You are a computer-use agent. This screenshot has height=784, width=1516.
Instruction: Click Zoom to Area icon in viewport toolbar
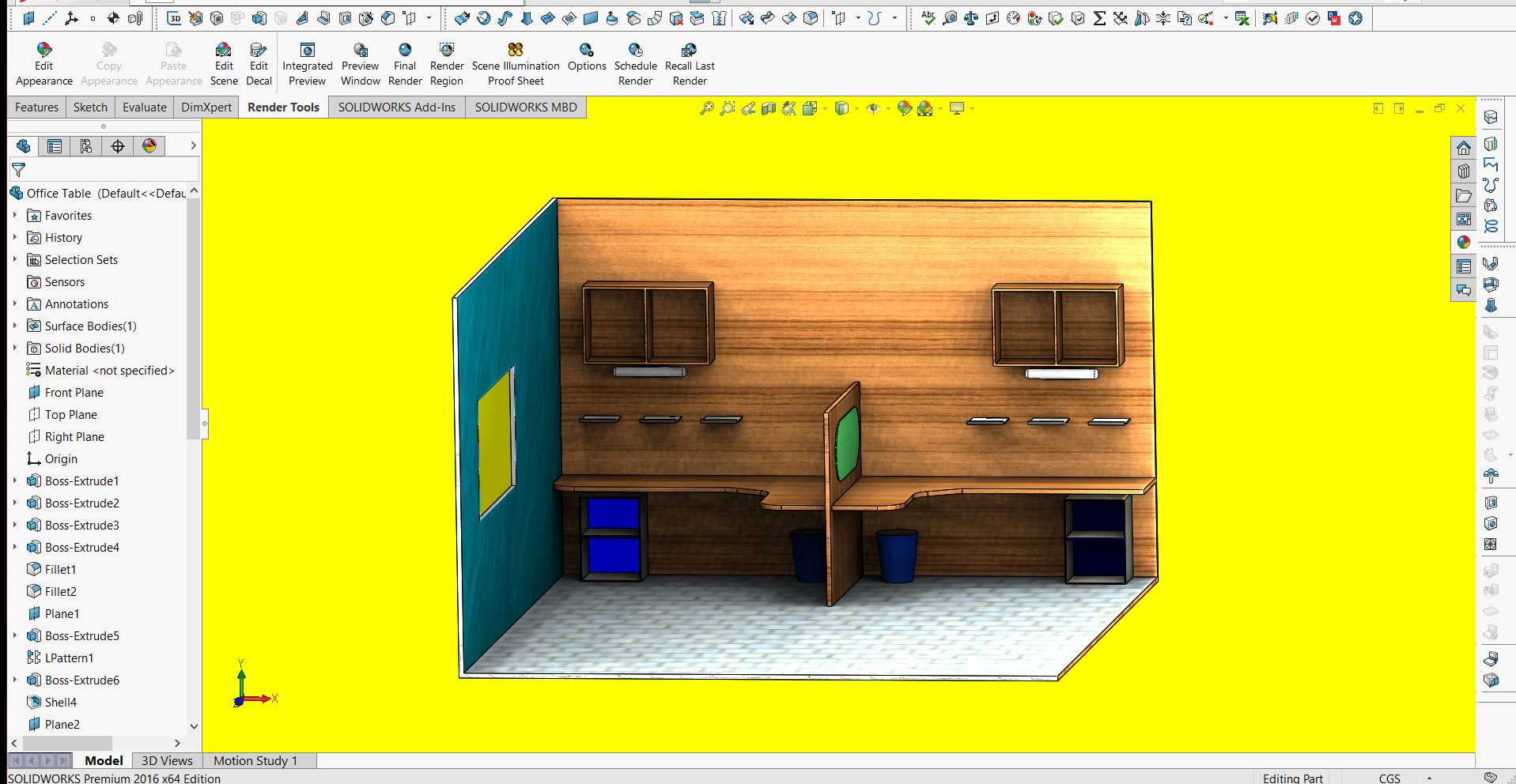728,108
